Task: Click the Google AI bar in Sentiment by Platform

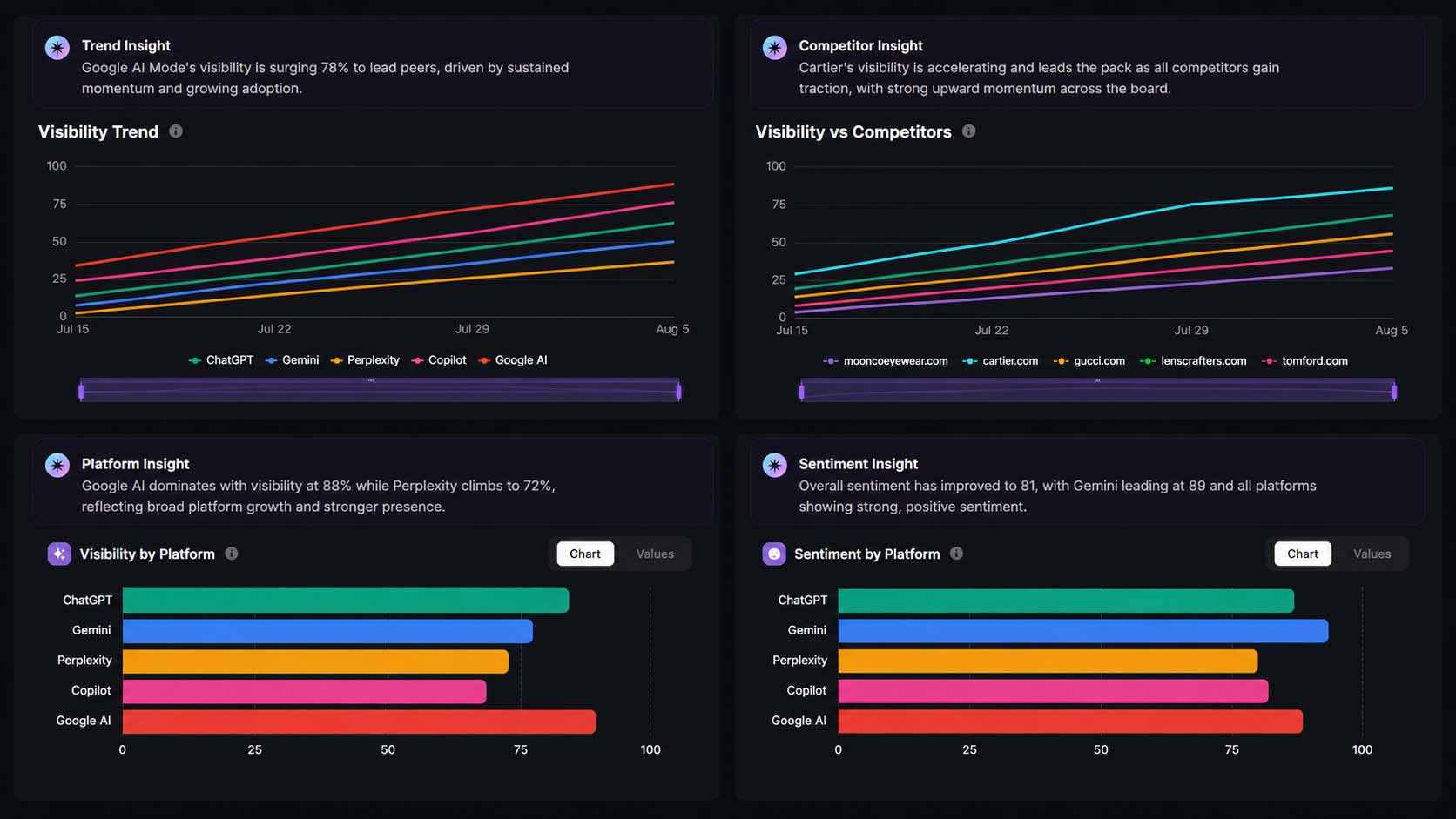Action: pyautogui.click(x=1070, y=722)
